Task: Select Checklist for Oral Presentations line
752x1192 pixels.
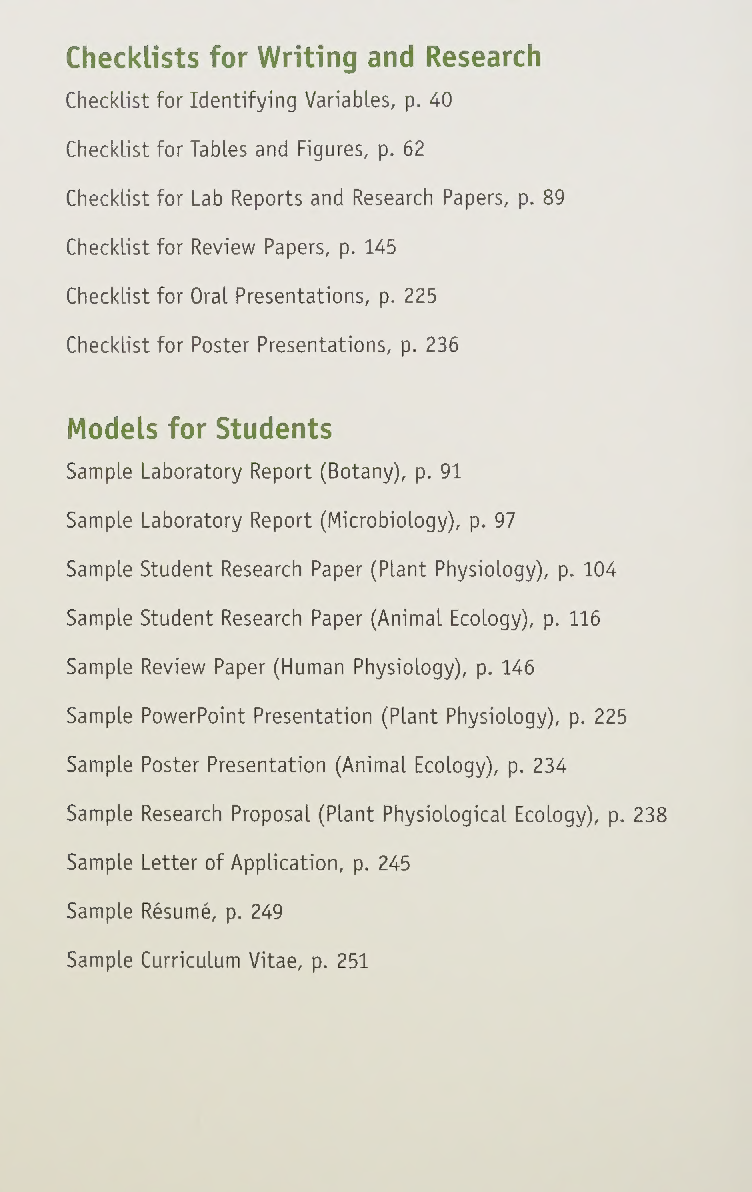Action: click(x=252, y=296)
